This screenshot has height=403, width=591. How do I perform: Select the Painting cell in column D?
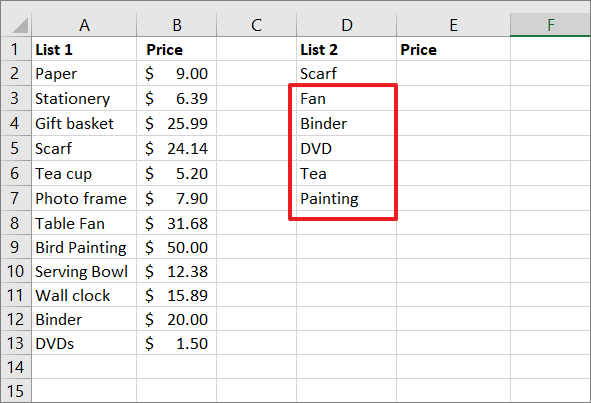[x=346, y=198]
